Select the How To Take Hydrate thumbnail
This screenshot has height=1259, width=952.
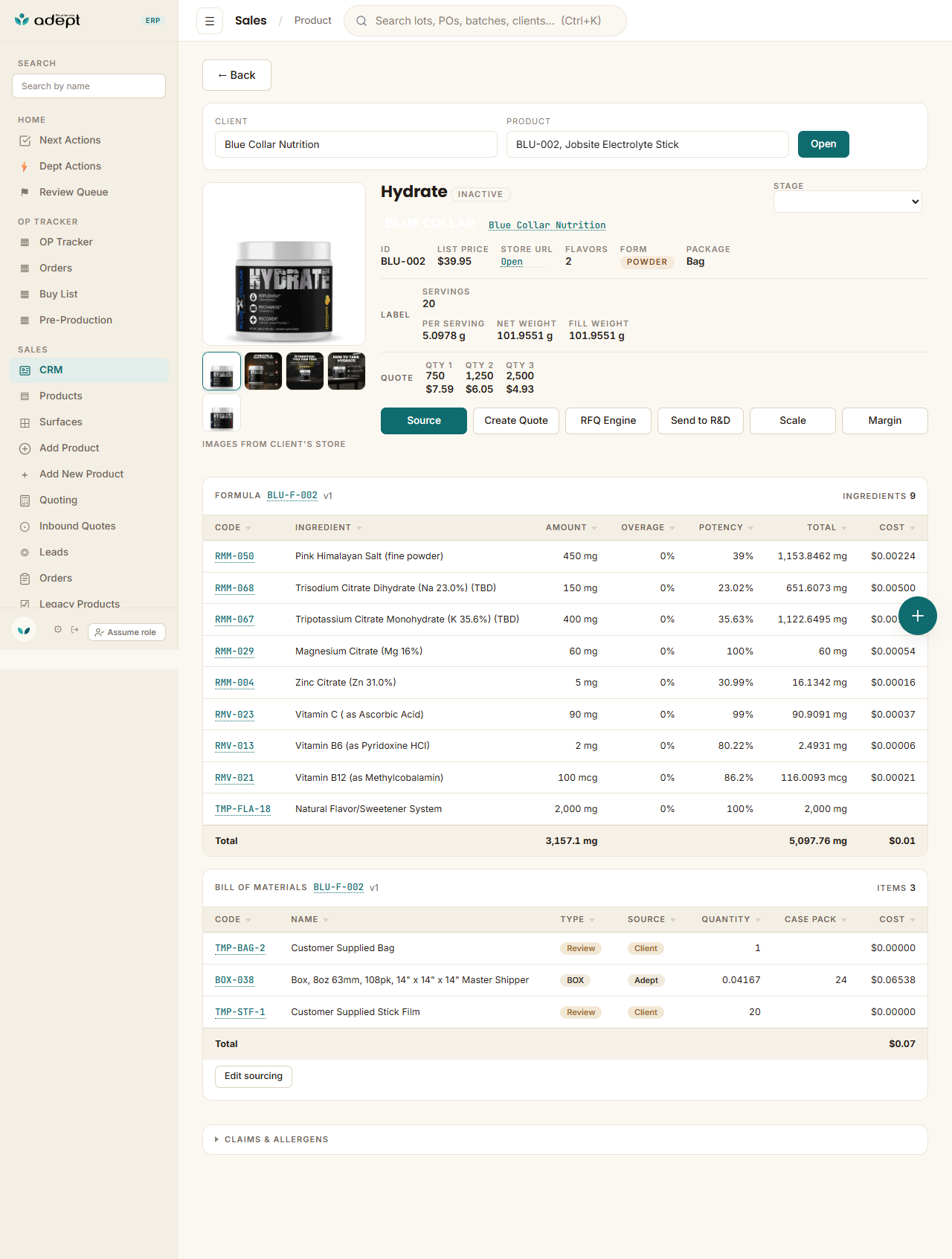click(347, 371)
